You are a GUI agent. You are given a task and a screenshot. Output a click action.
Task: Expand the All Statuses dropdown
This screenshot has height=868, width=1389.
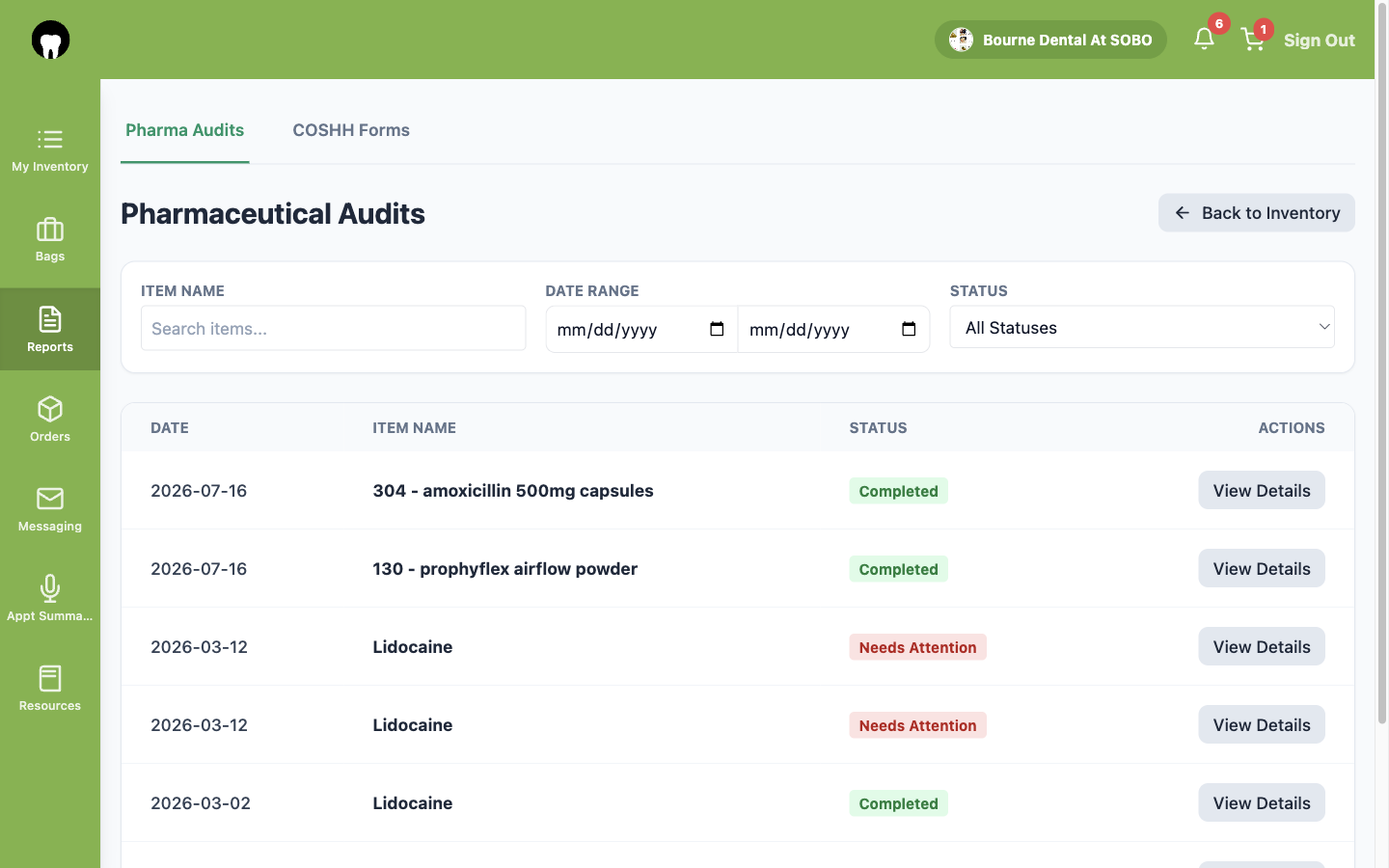1142,327
